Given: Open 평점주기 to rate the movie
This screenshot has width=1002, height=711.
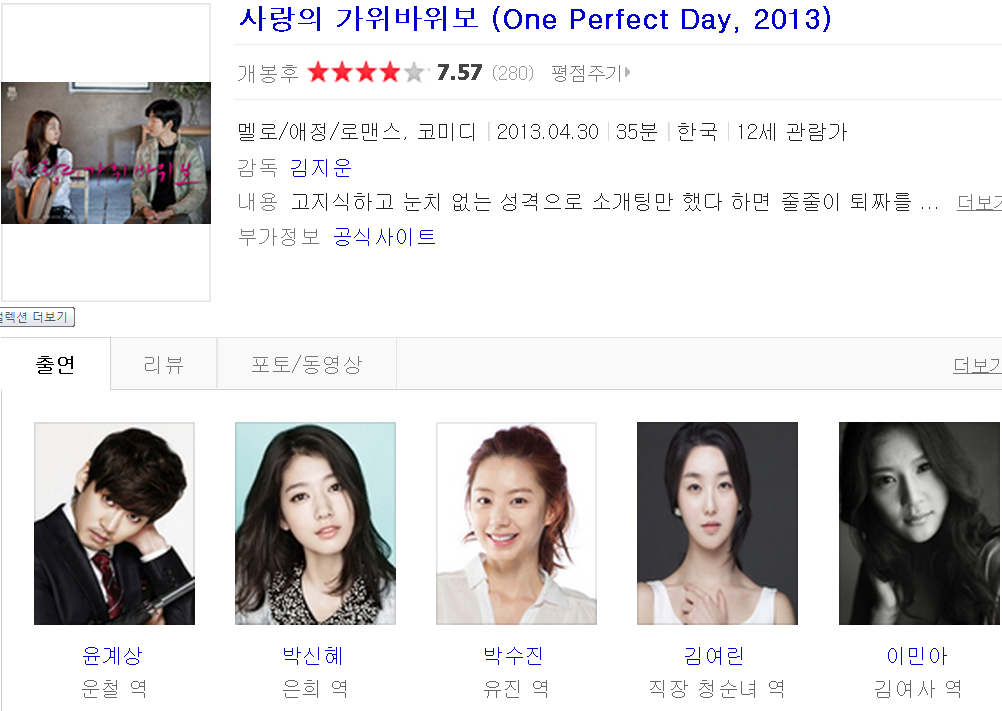Looking at the screenshot, I should coord(587,73).
